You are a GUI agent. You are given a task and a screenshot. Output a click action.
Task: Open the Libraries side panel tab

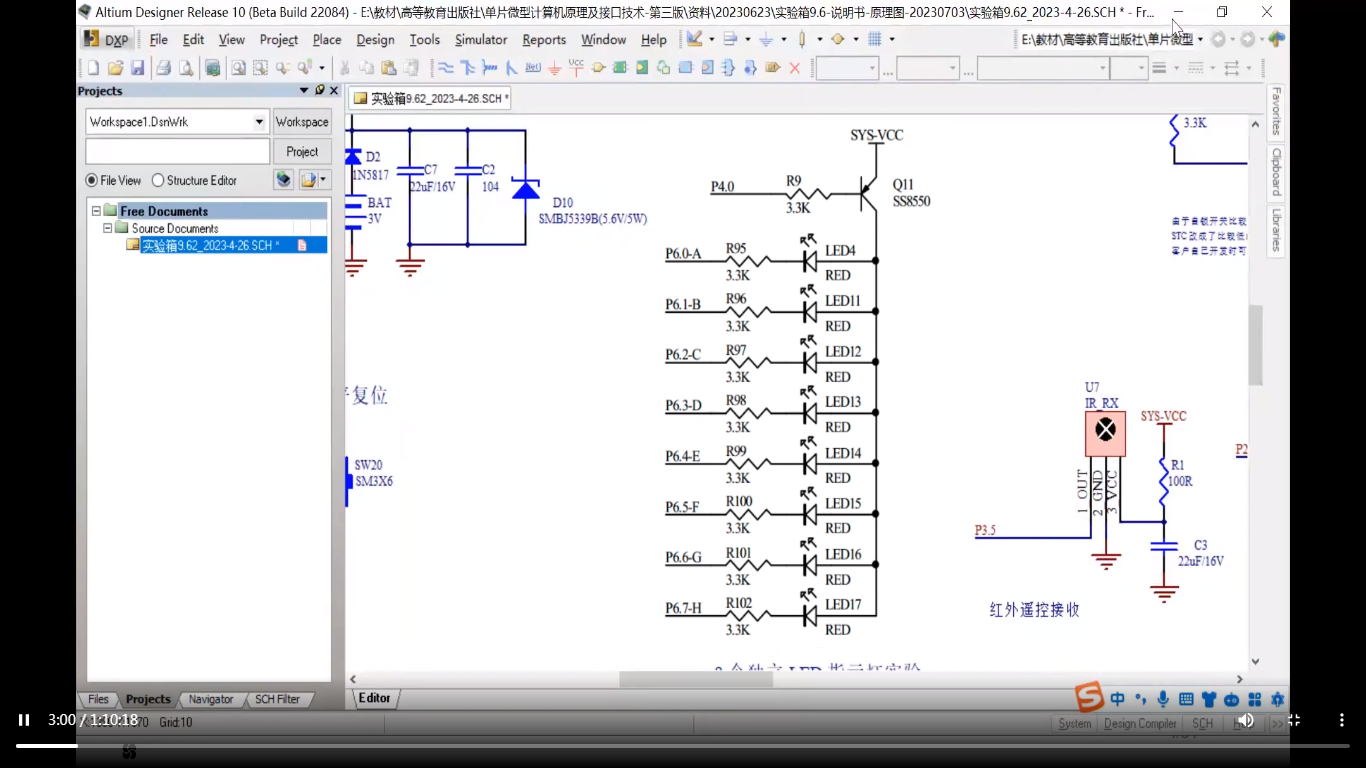(x=1276, y=230)
